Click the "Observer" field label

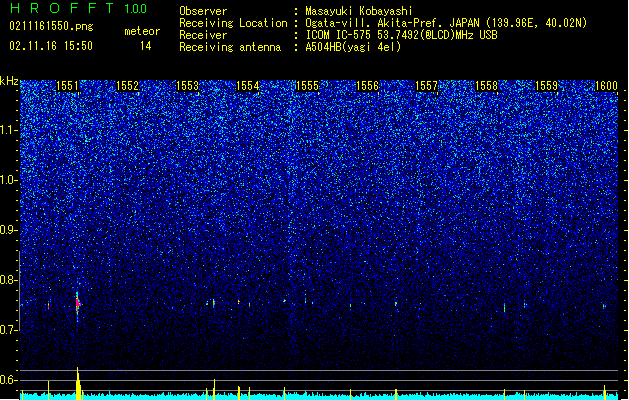[x=203, y=11]
